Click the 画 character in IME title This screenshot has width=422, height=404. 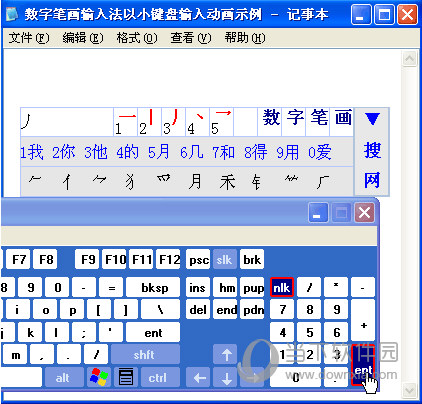[x=343, y=117]
